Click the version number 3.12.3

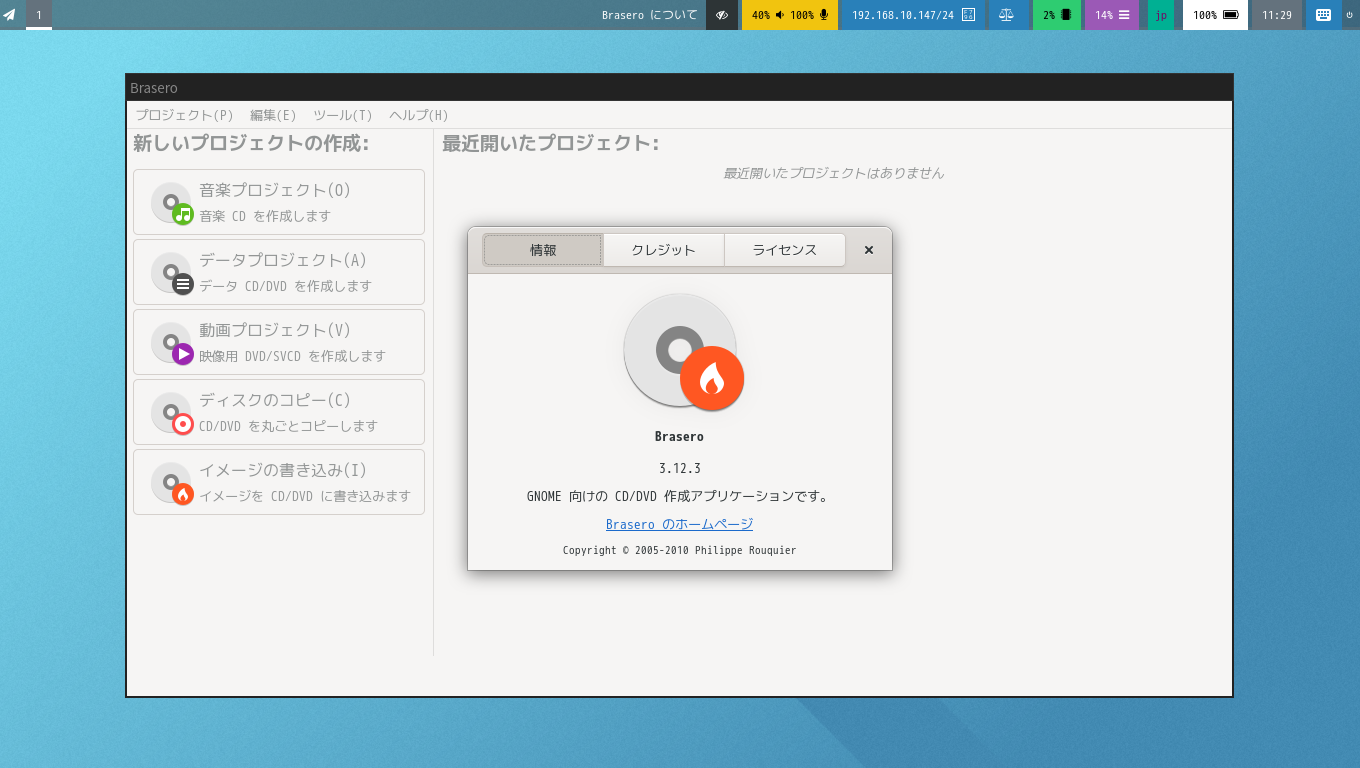click(680, 468)
